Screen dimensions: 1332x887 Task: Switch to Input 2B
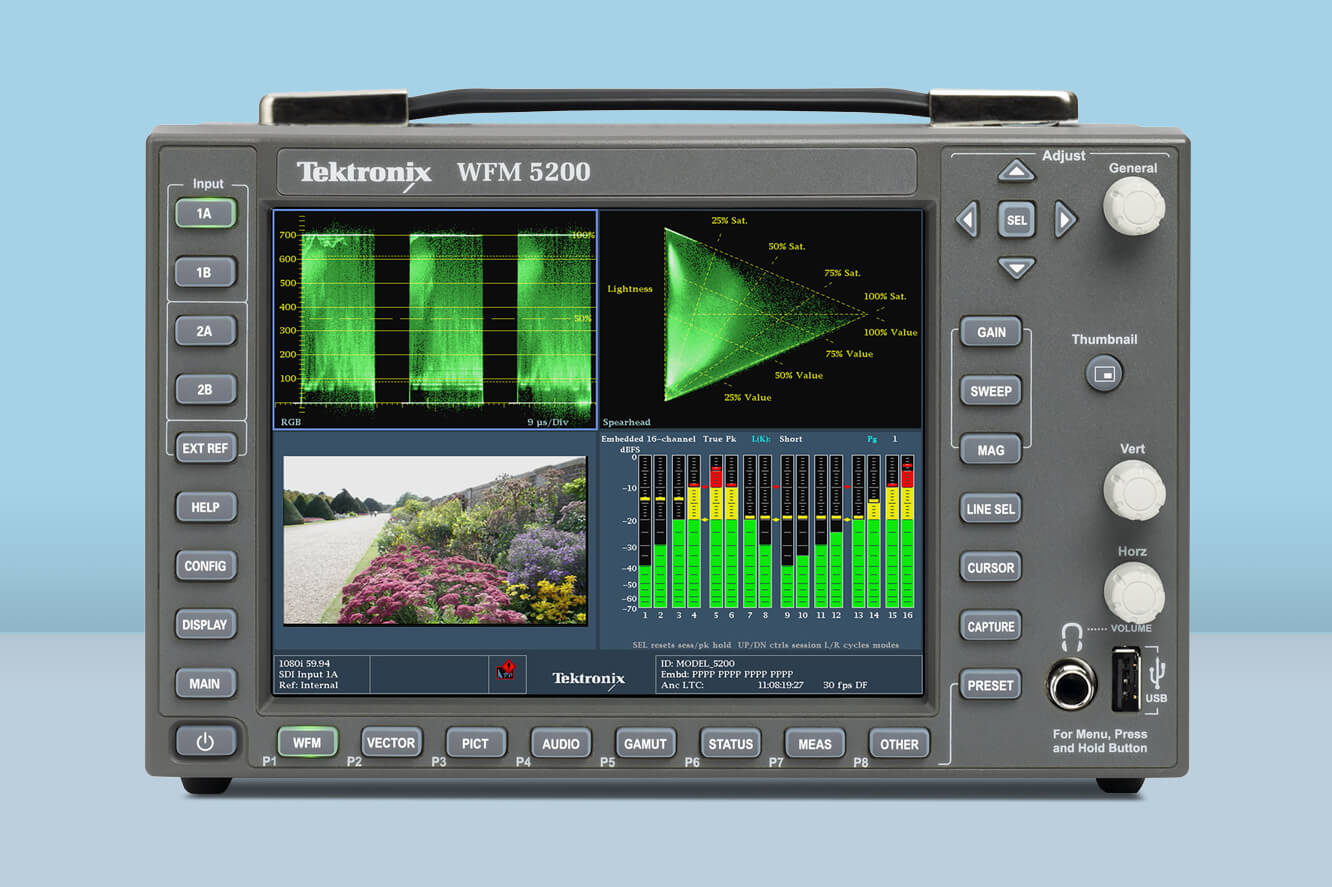pyautogui.click(x=205, y=389)
